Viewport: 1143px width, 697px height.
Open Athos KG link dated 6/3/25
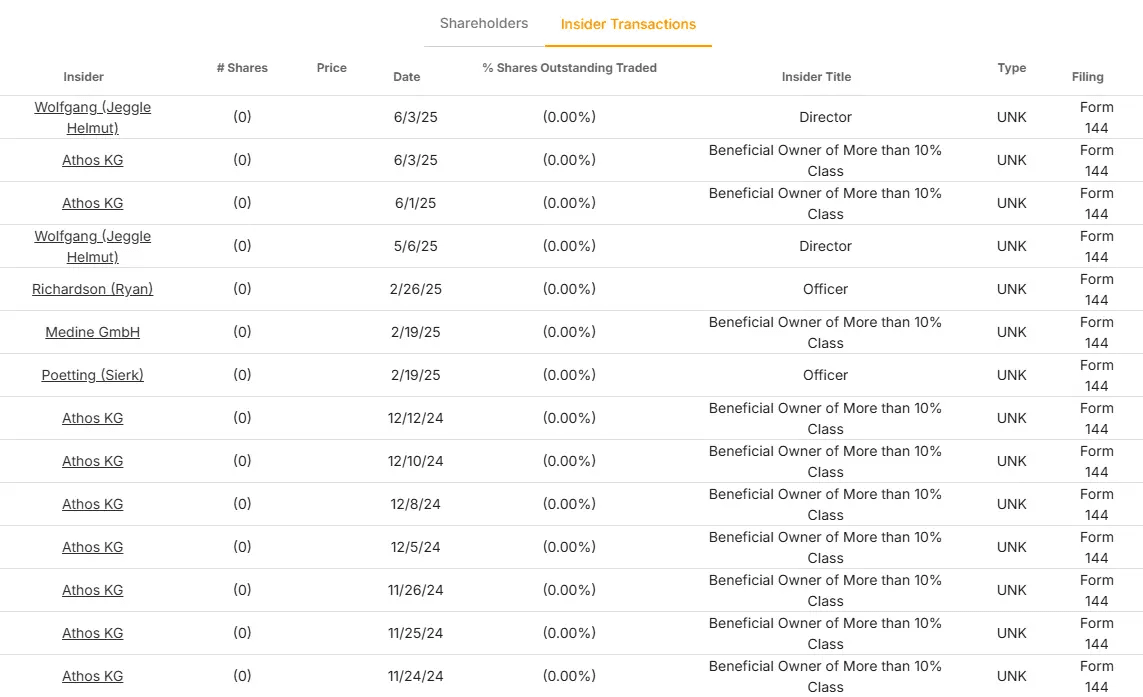(93, 160)
